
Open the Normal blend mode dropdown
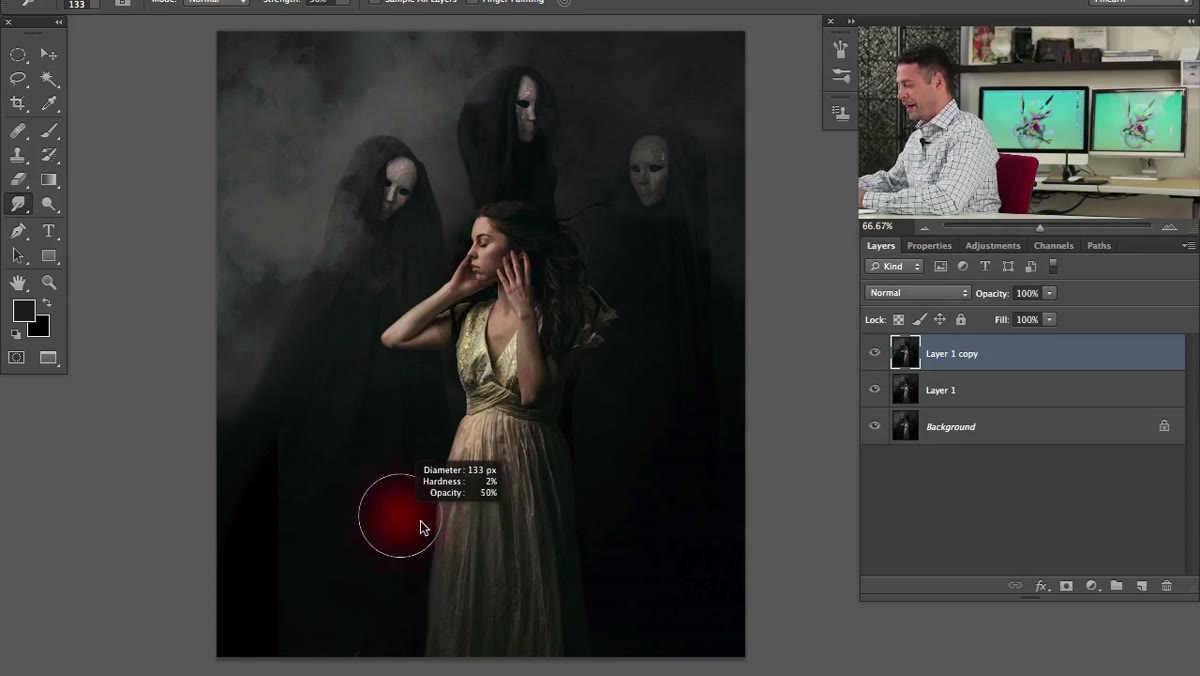click(x=917, y=293)
